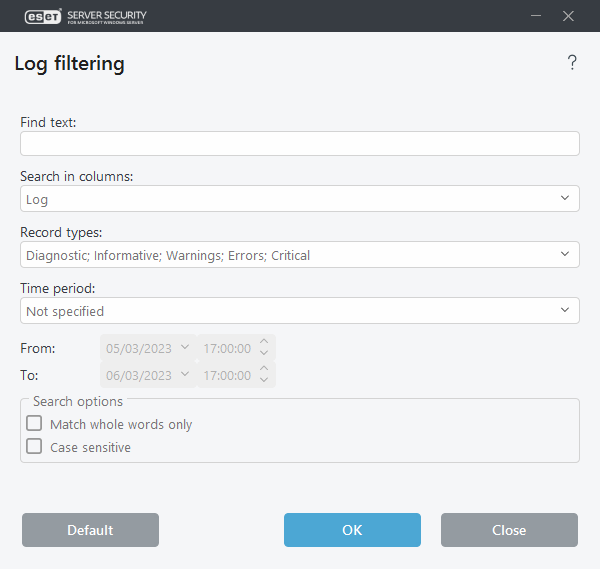
Task: Open the From date picker arrow
Action: (185, 348)
